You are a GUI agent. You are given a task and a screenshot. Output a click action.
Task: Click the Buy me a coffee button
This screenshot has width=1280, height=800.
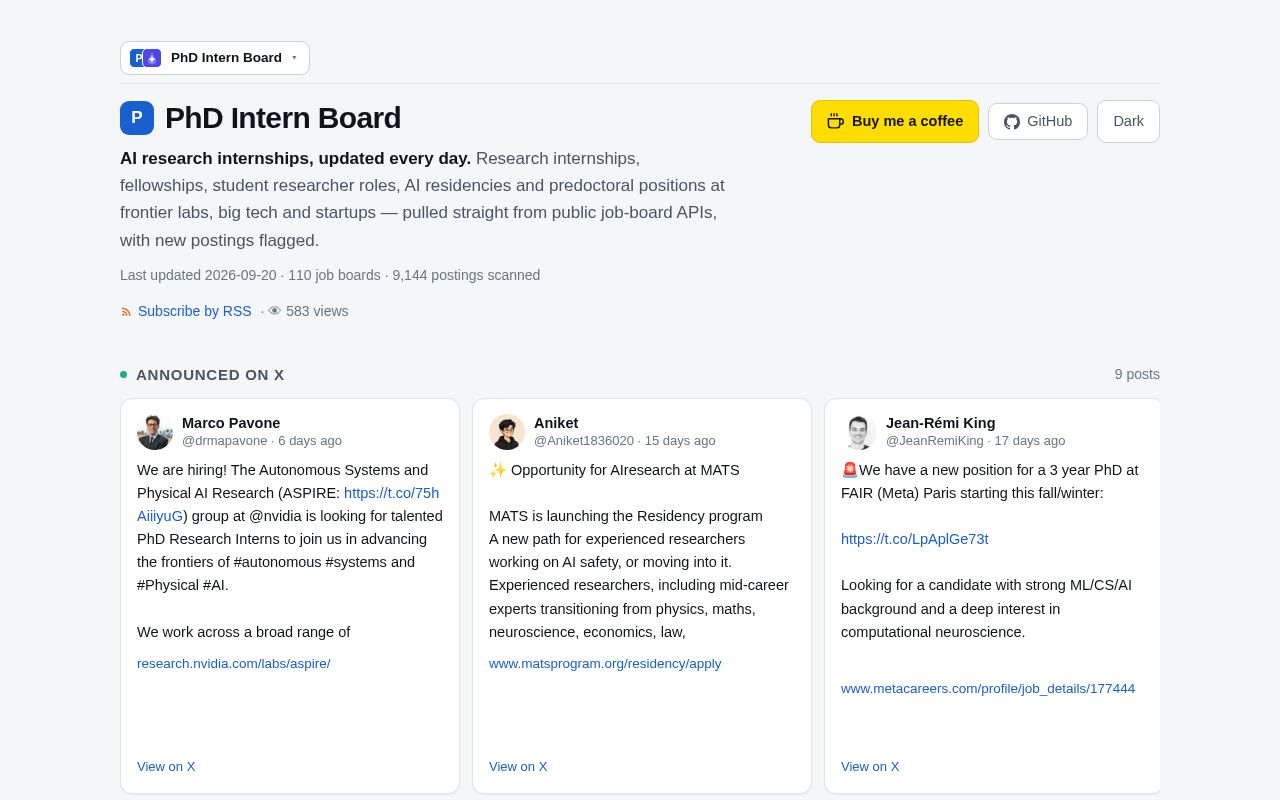(x=895, y=121)
